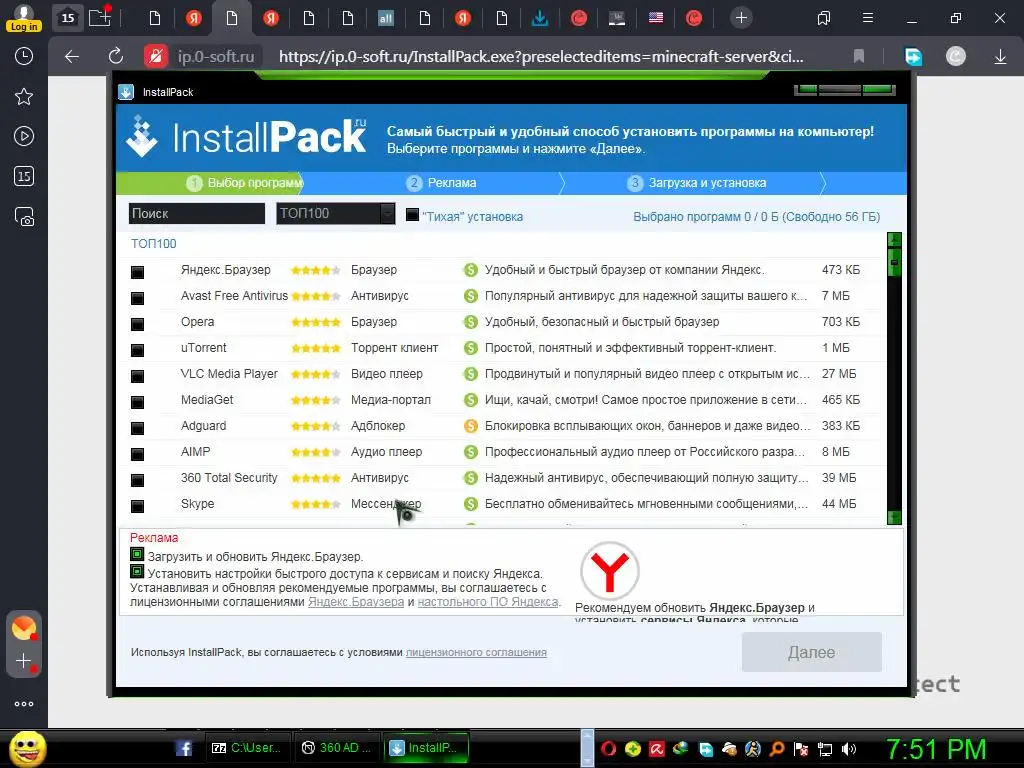Click the smiley start button
This screenshot has height=768, width=1024.
27,748
